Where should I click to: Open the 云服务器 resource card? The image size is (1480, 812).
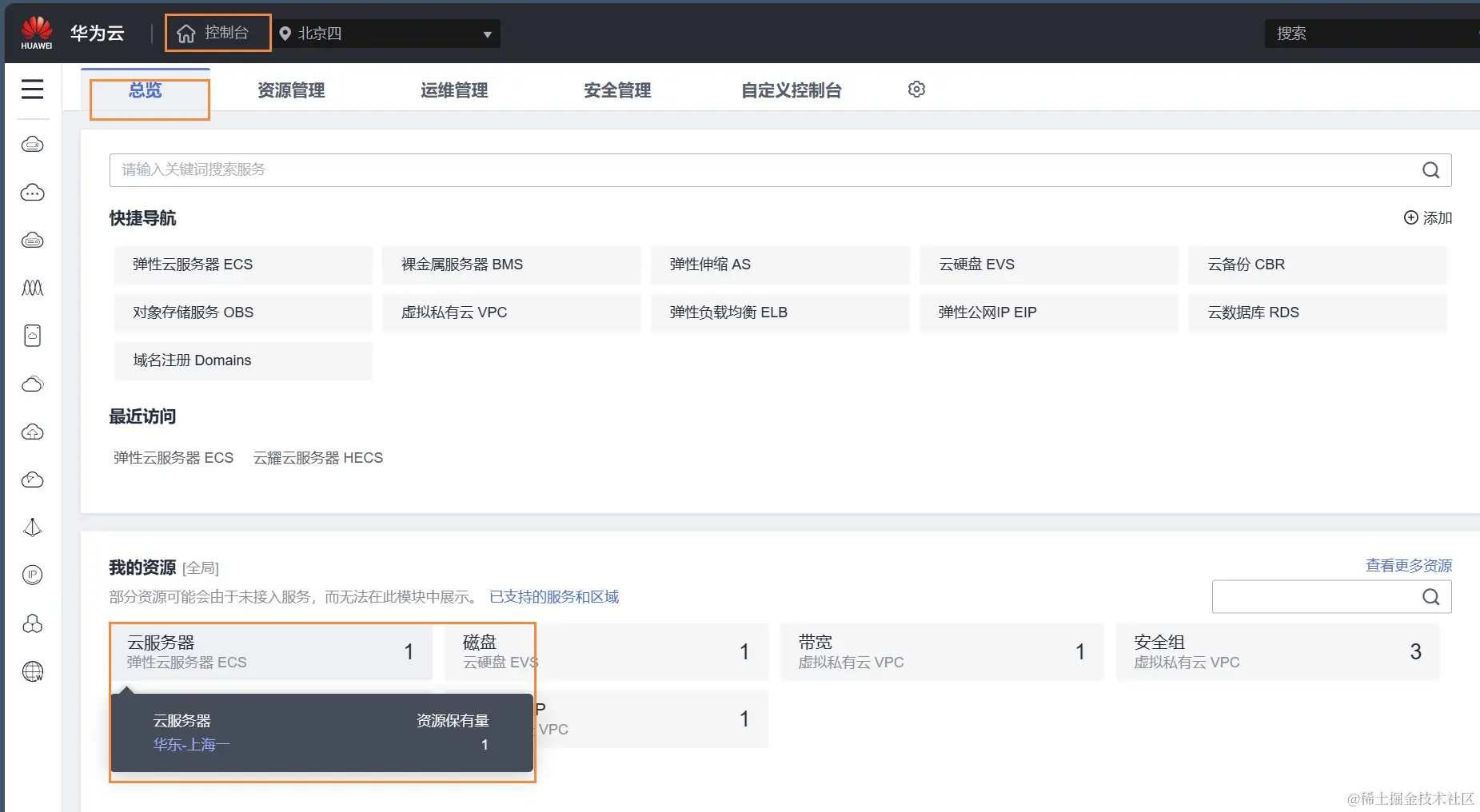tap(271, 652)
